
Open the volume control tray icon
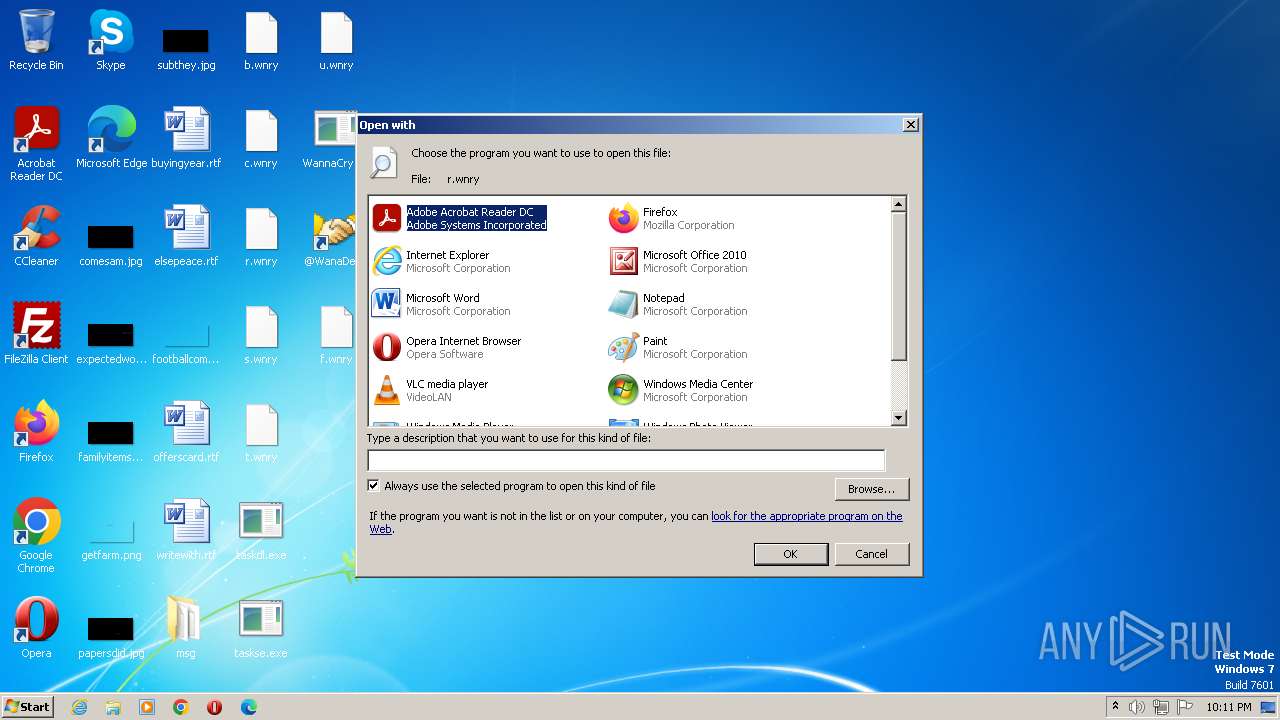[x=1137, y=707]
